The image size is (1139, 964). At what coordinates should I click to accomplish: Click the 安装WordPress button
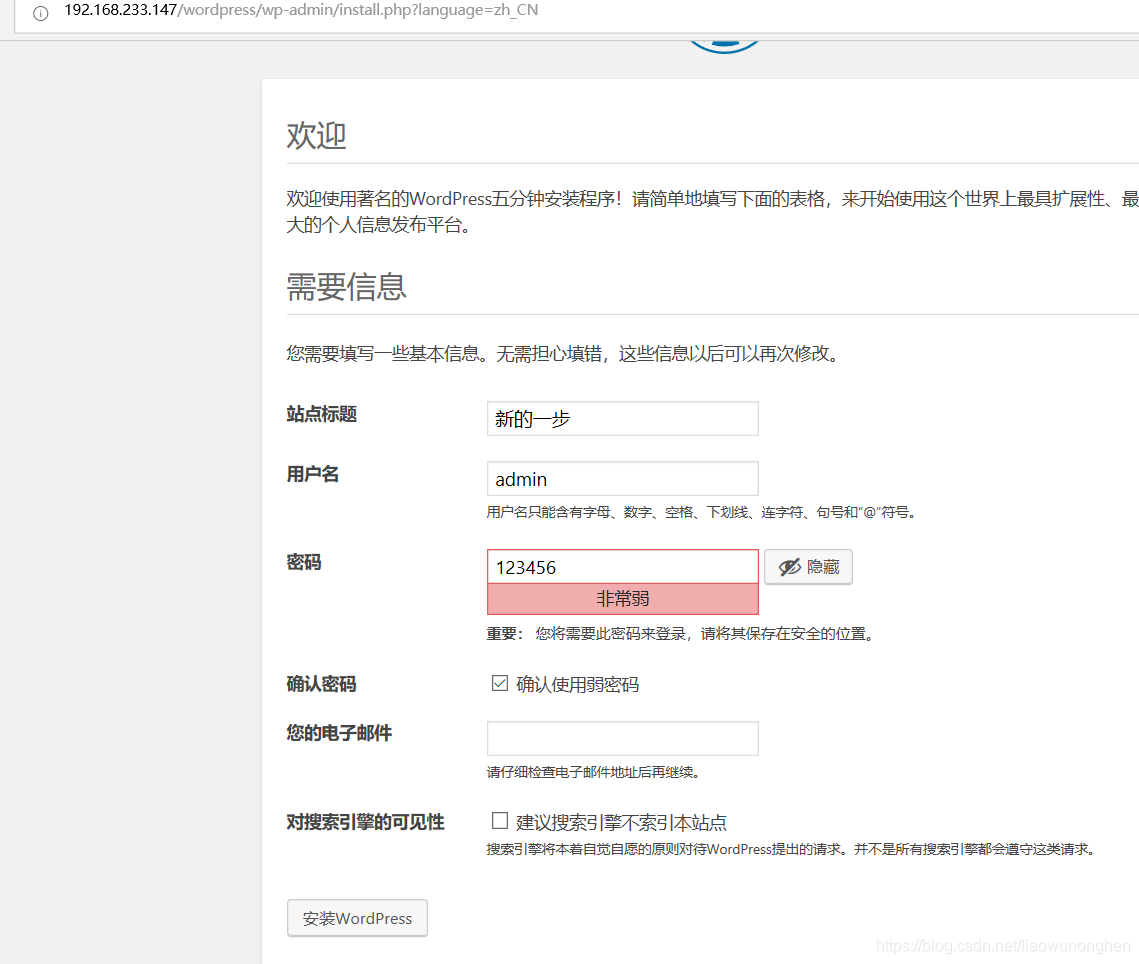coord(357,918)
